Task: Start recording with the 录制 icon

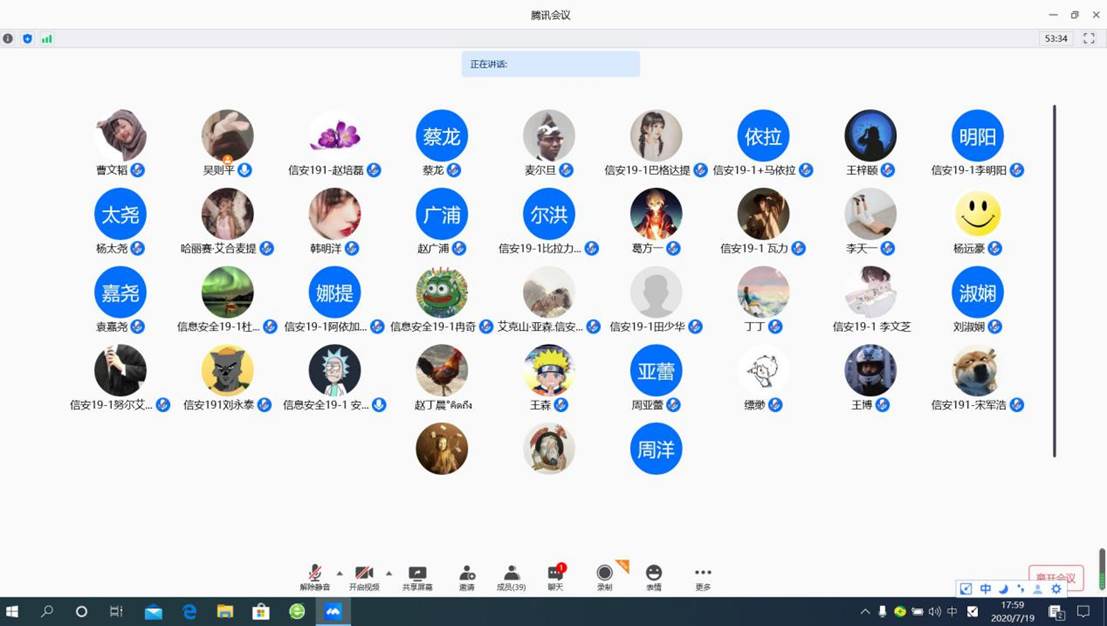Action: [x=604, y=572]
